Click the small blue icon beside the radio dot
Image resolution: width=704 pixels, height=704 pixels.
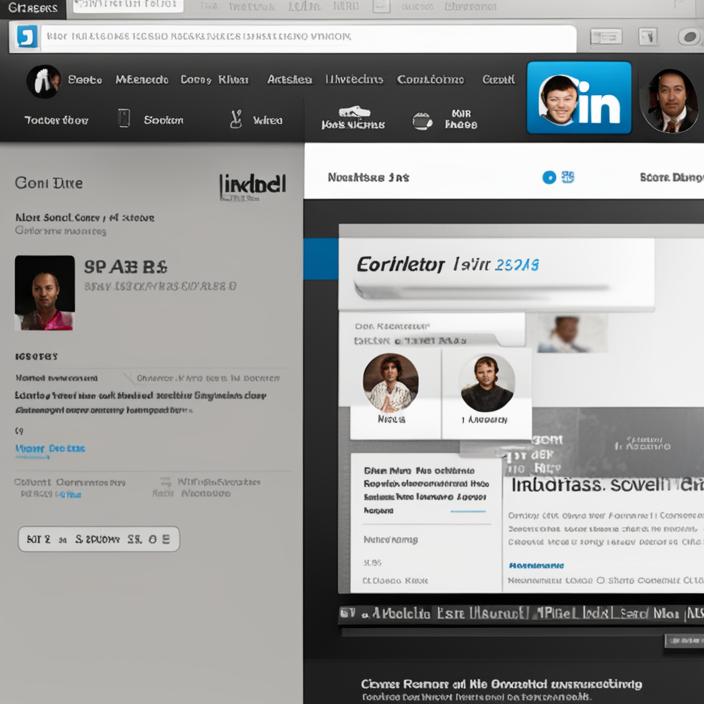point(568,177)
